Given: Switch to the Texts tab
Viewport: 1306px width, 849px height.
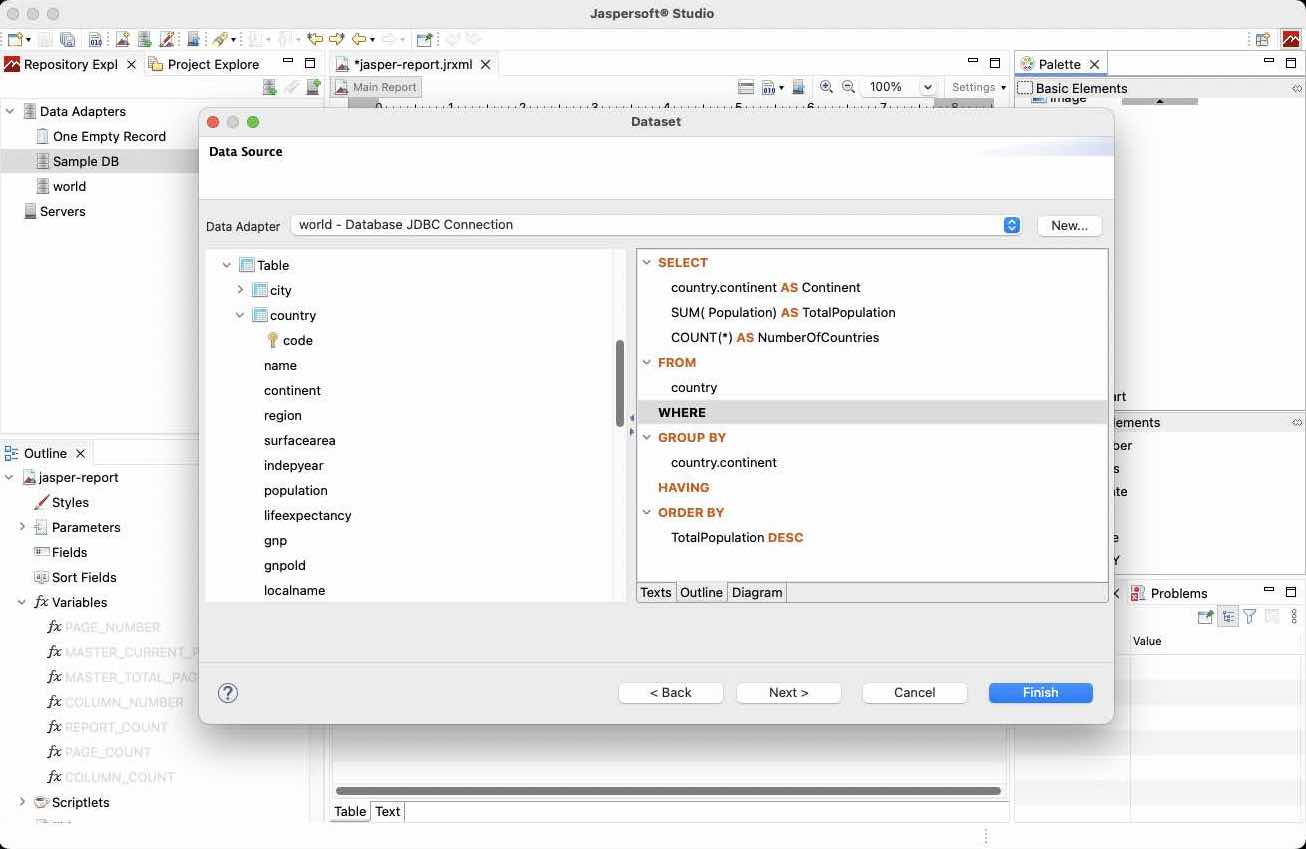Looking at the screenshot, I should click(656, 592).
